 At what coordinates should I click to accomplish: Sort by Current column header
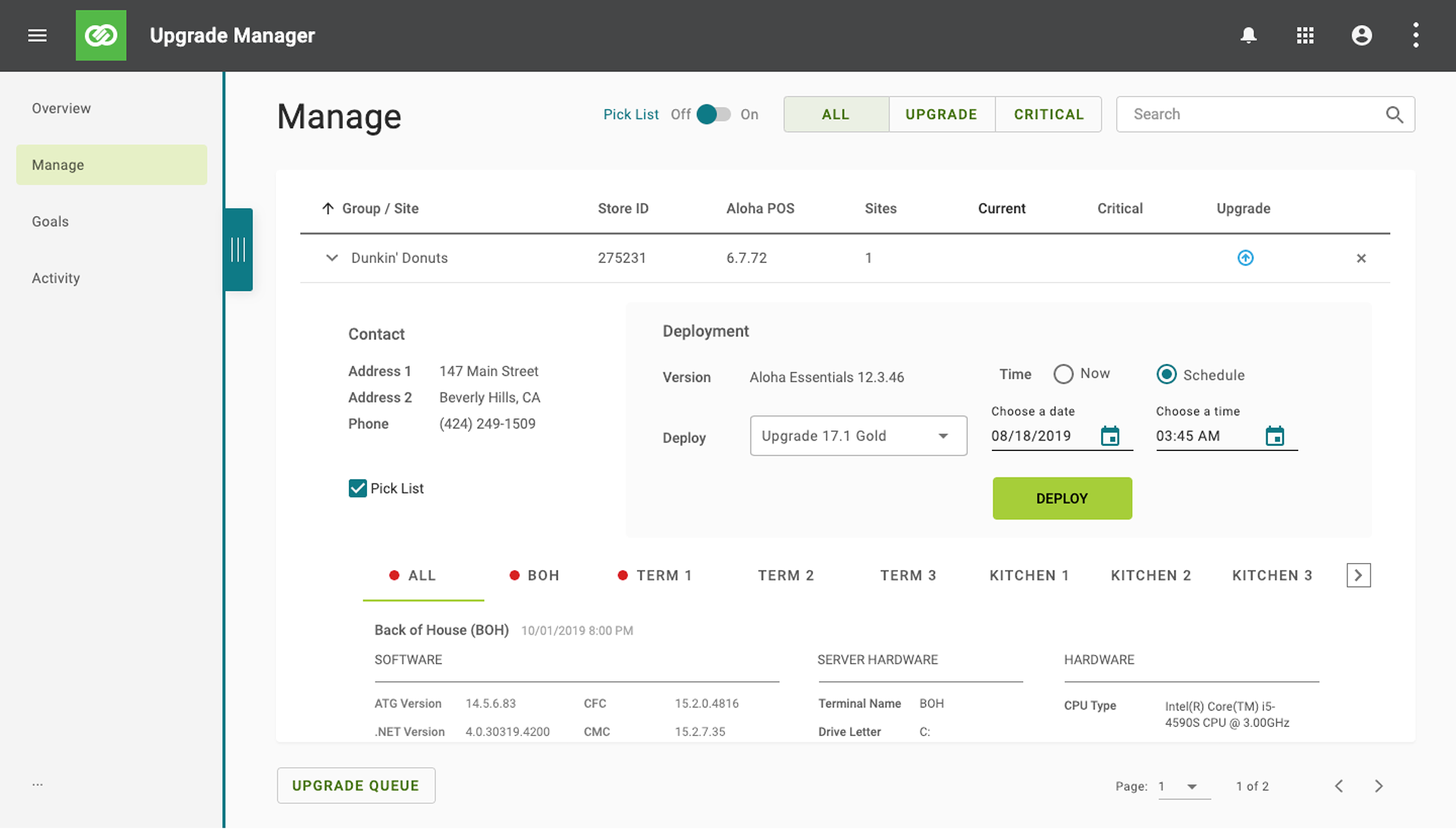click(1001, 208)
